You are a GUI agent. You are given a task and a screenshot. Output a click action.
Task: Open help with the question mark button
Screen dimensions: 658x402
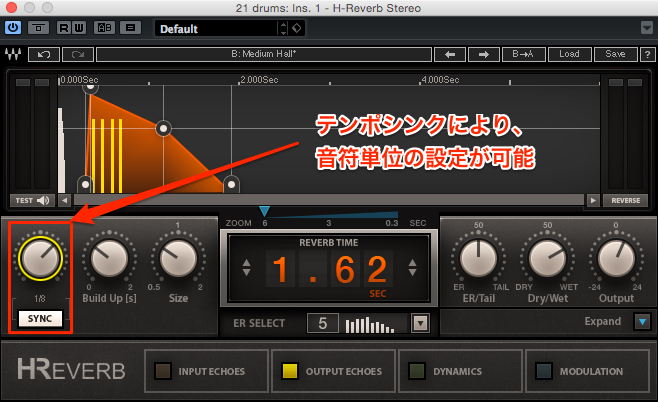648,55
